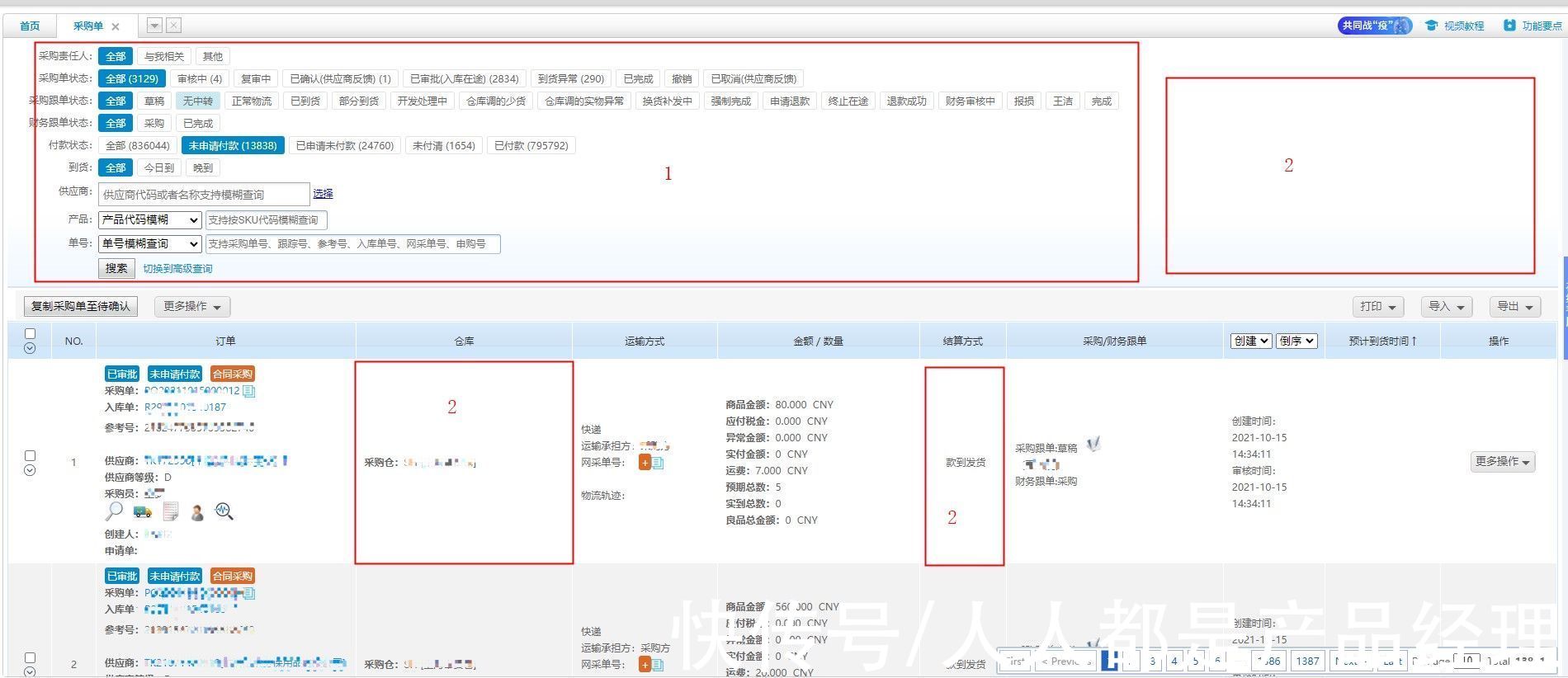
Task: Select 已审批(入库在途) (2834) filter
Action: 465,78
